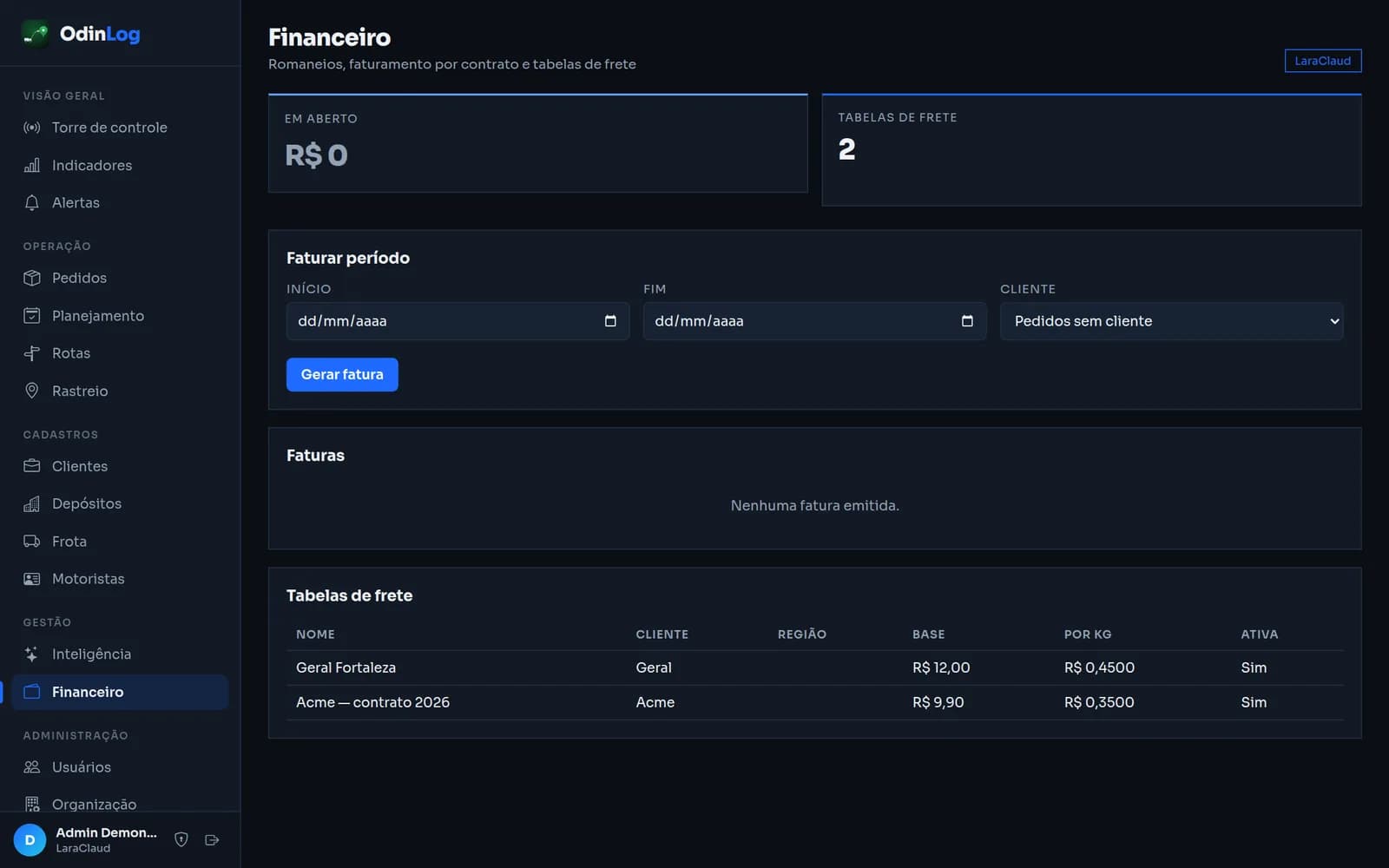Click the Rotas signpost icon

[x=32, y=353]
